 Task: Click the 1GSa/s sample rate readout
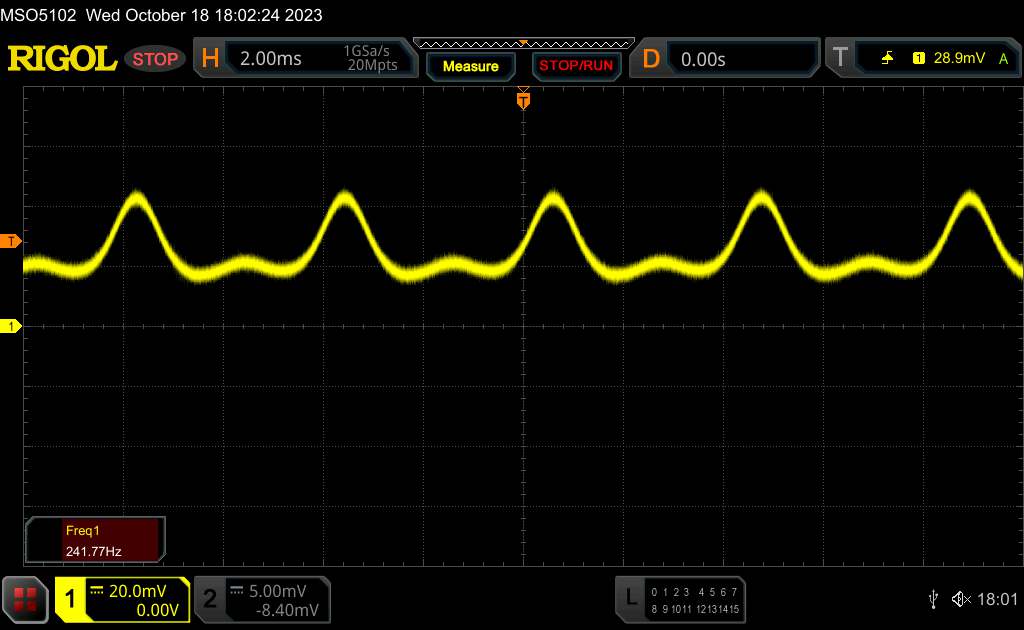tap(366, 51)
